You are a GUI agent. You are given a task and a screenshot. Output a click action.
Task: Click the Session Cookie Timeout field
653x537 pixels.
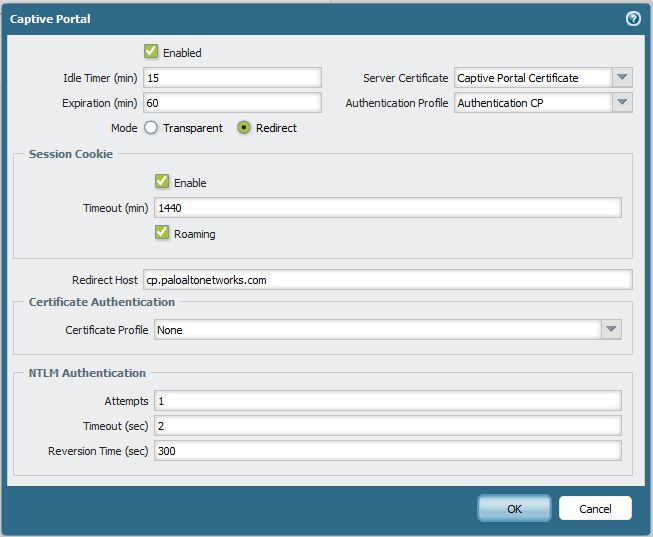pyautogui.click(x=387, y=207)
